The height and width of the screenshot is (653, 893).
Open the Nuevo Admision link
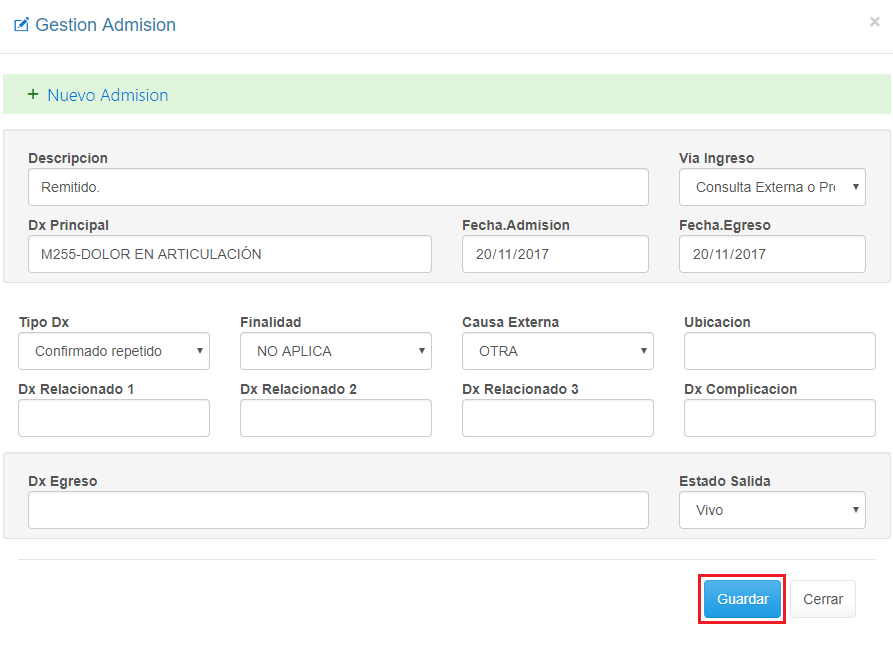(107, 95)
